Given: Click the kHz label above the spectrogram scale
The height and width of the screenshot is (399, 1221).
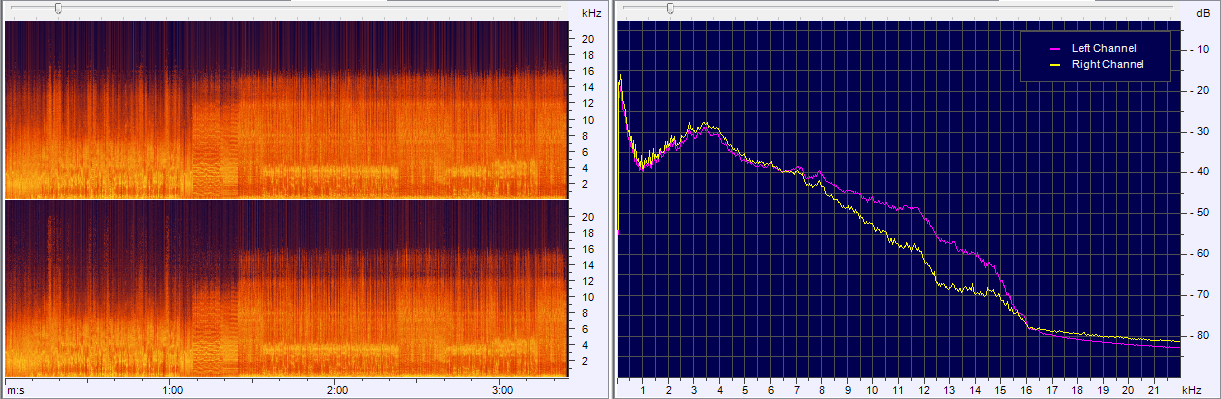Looking at the screenshot, I should click(x=591, y=13).
